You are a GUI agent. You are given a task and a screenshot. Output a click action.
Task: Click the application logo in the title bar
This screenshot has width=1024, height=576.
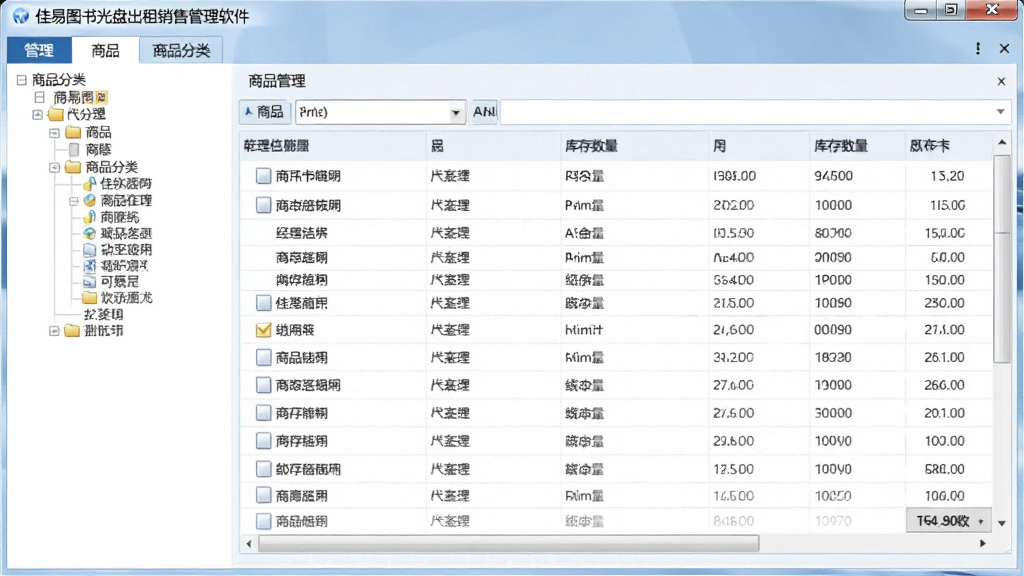pos(21,16)
